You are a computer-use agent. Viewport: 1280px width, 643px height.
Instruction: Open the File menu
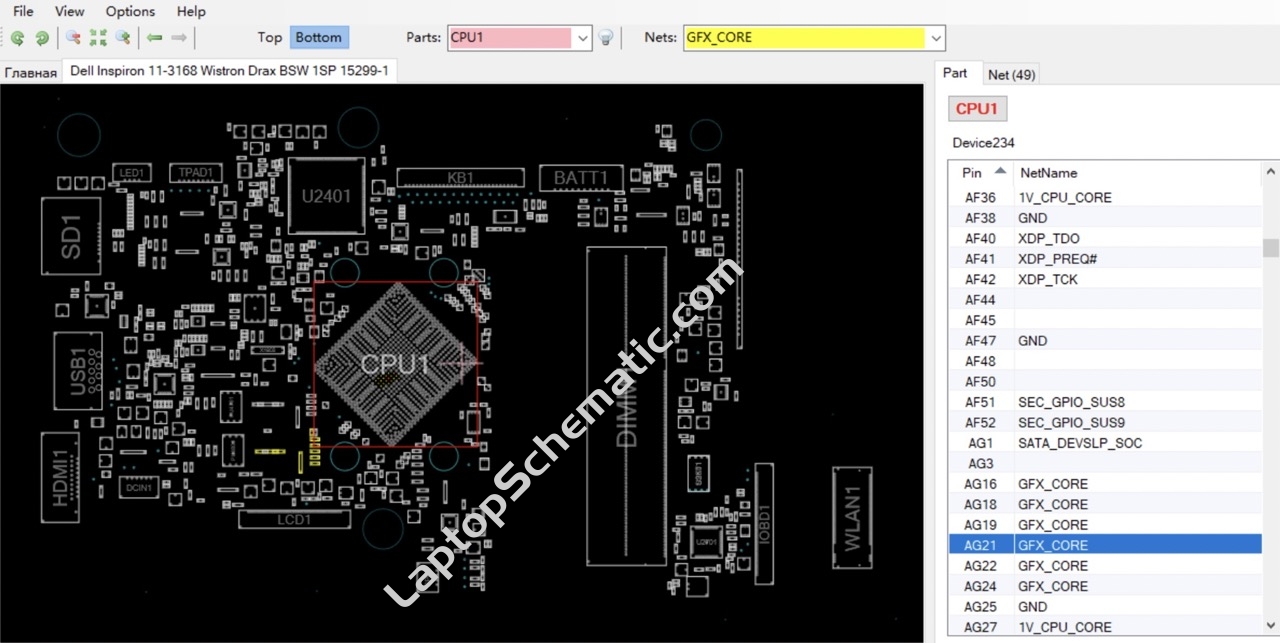tap(22, 11)
